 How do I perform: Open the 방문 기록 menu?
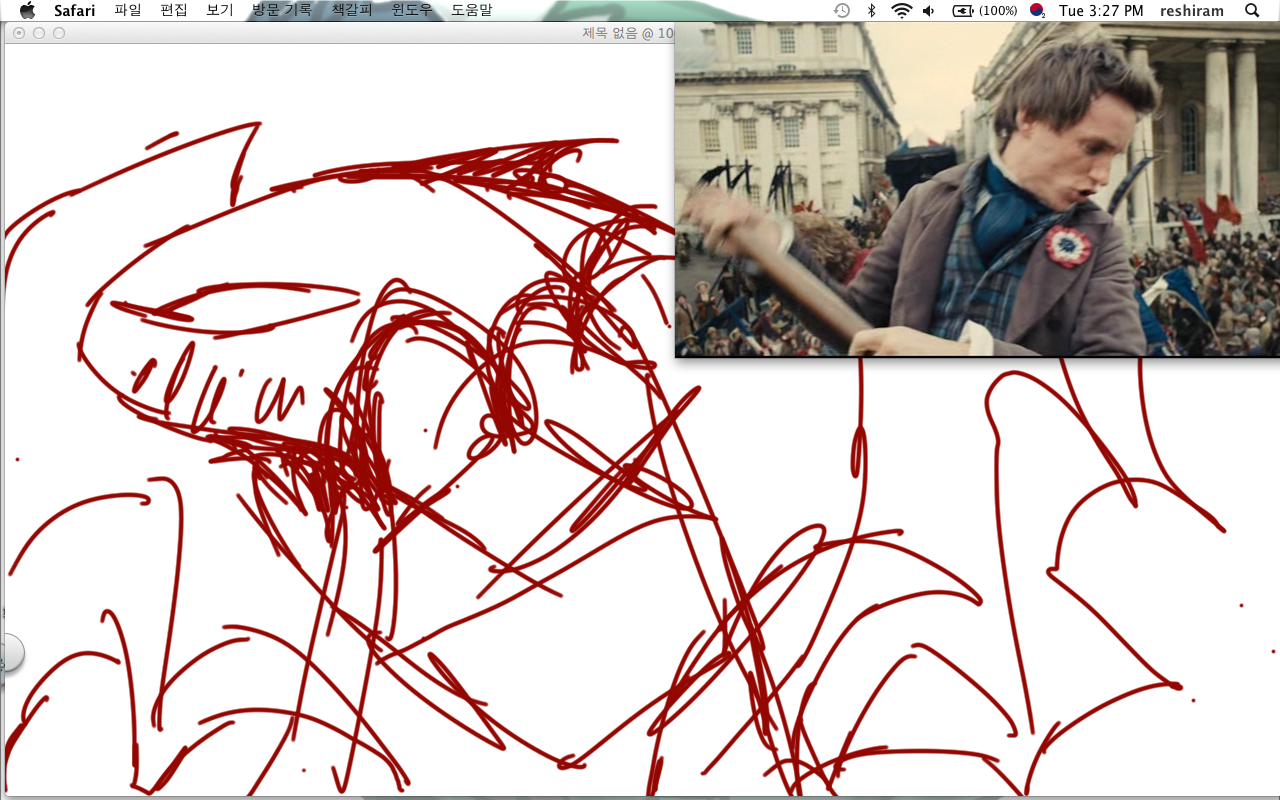(x=282, y=10)
